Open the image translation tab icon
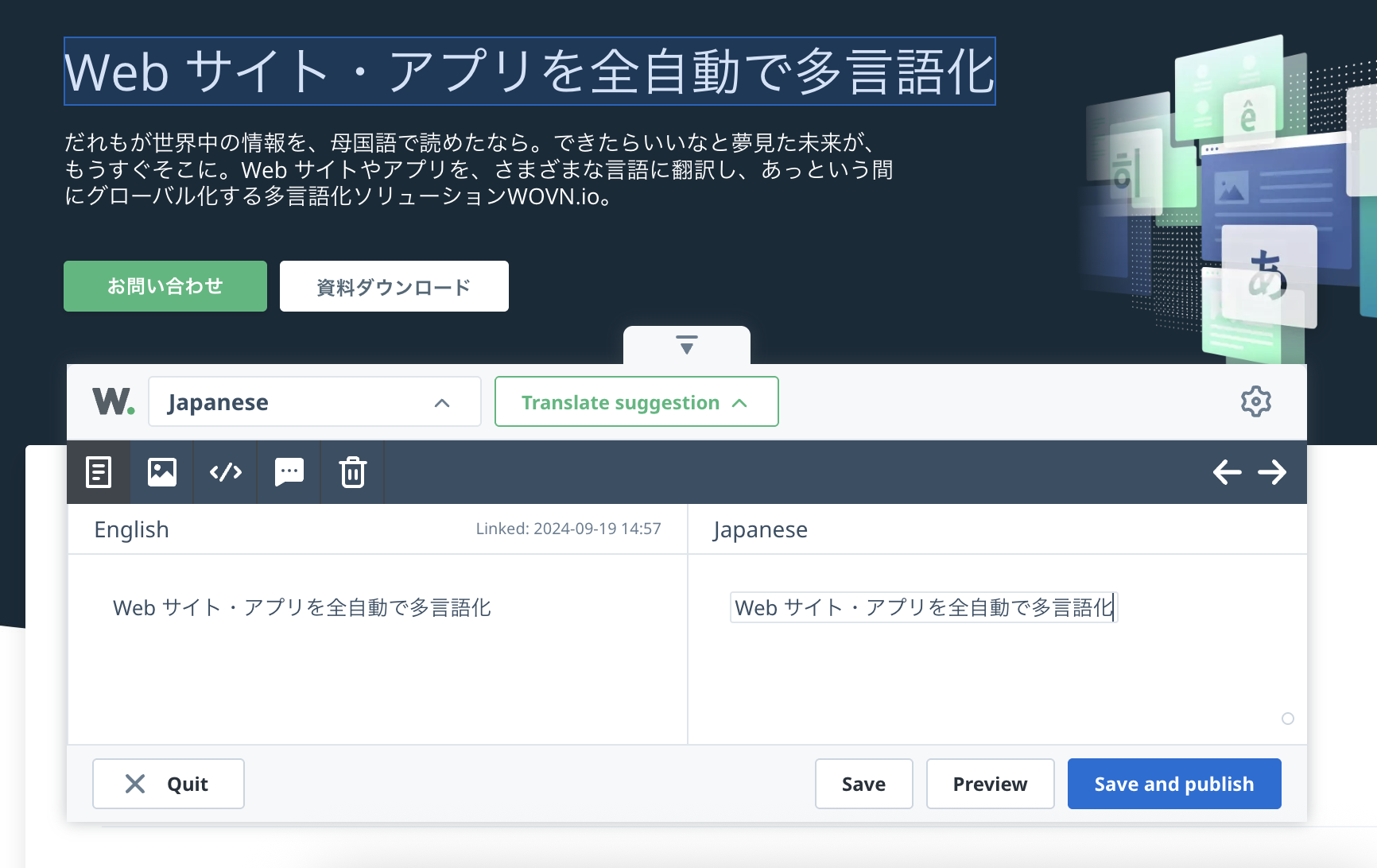This screenshot has height=868, width=1377. [162, 472]
